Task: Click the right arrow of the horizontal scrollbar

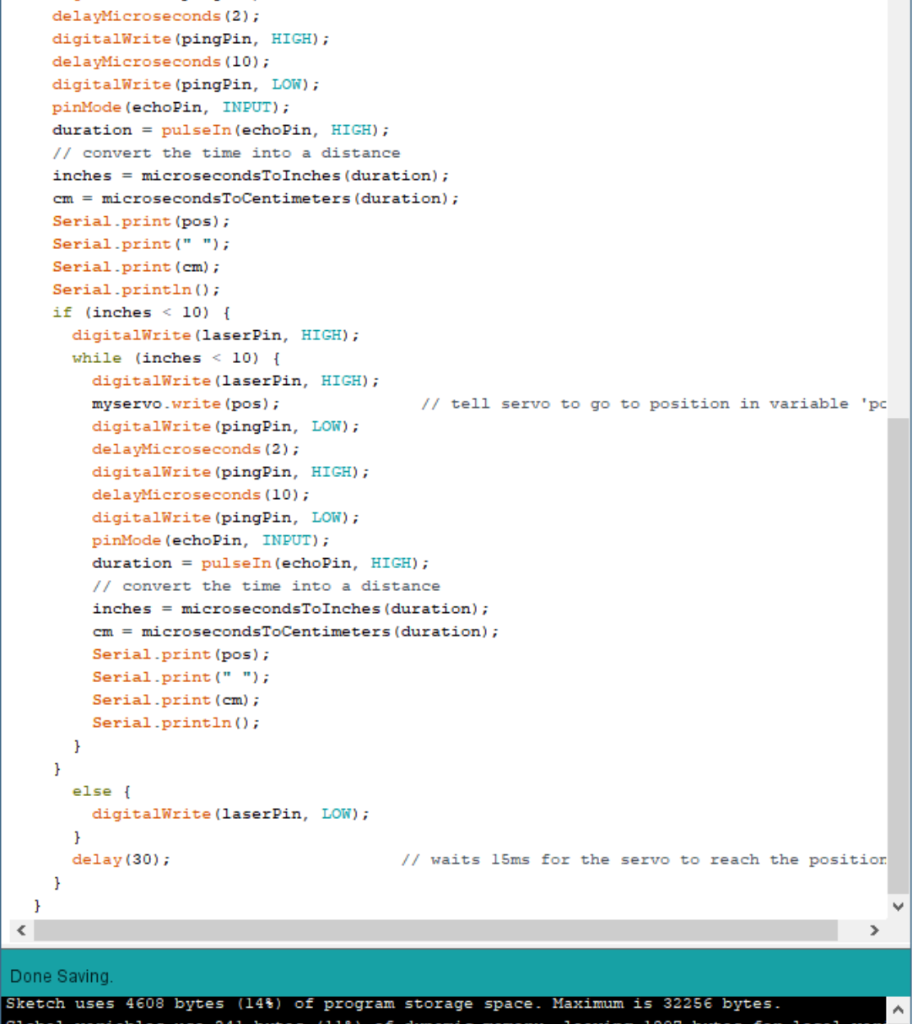Action: tap(874, 930)
